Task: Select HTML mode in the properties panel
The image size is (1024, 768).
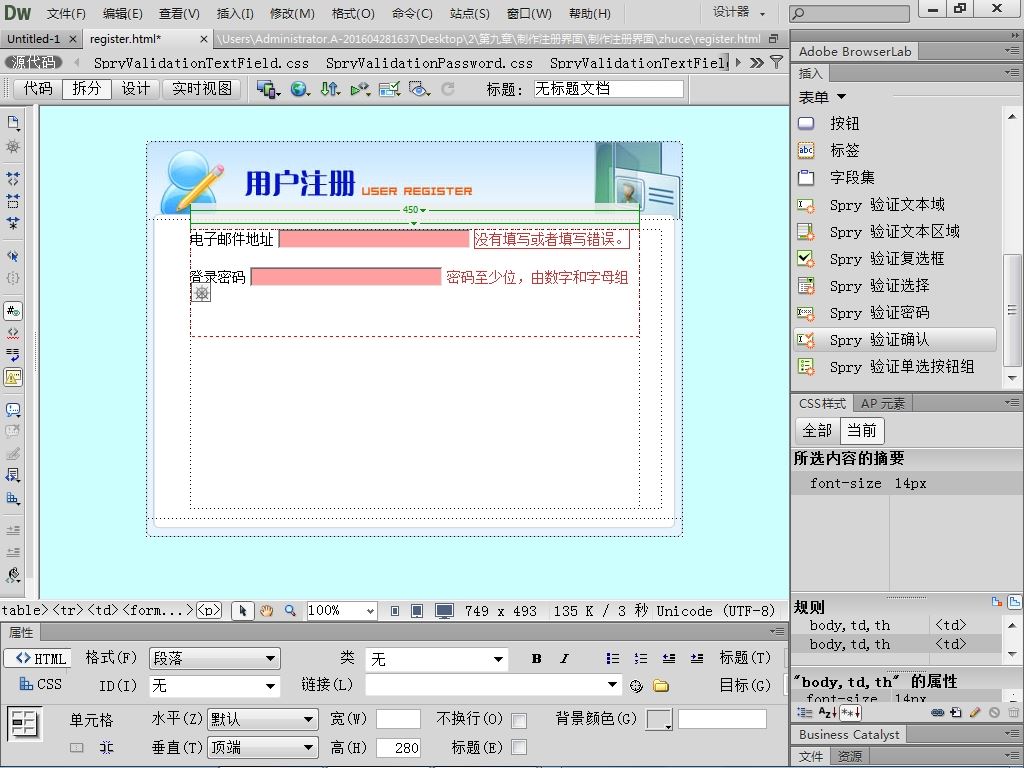Action: pos(40,658)
